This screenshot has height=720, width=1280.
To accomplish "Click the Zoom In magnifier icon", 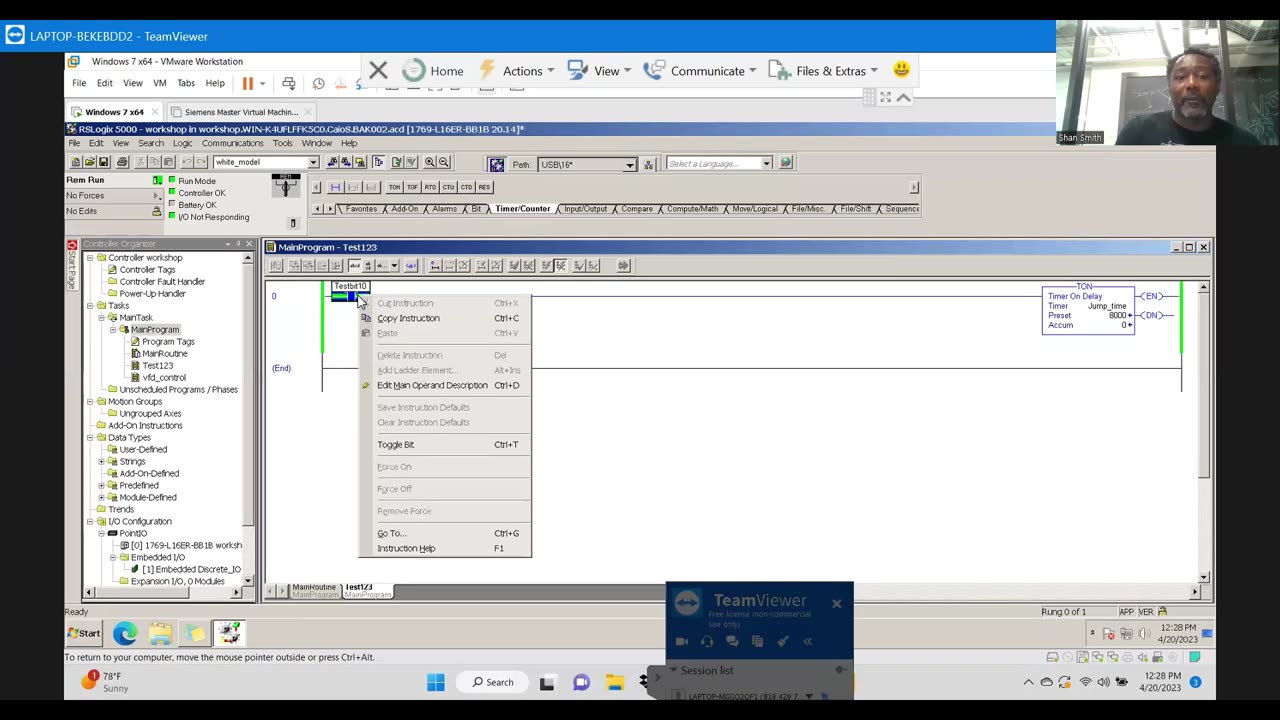I will coord(430,162).
